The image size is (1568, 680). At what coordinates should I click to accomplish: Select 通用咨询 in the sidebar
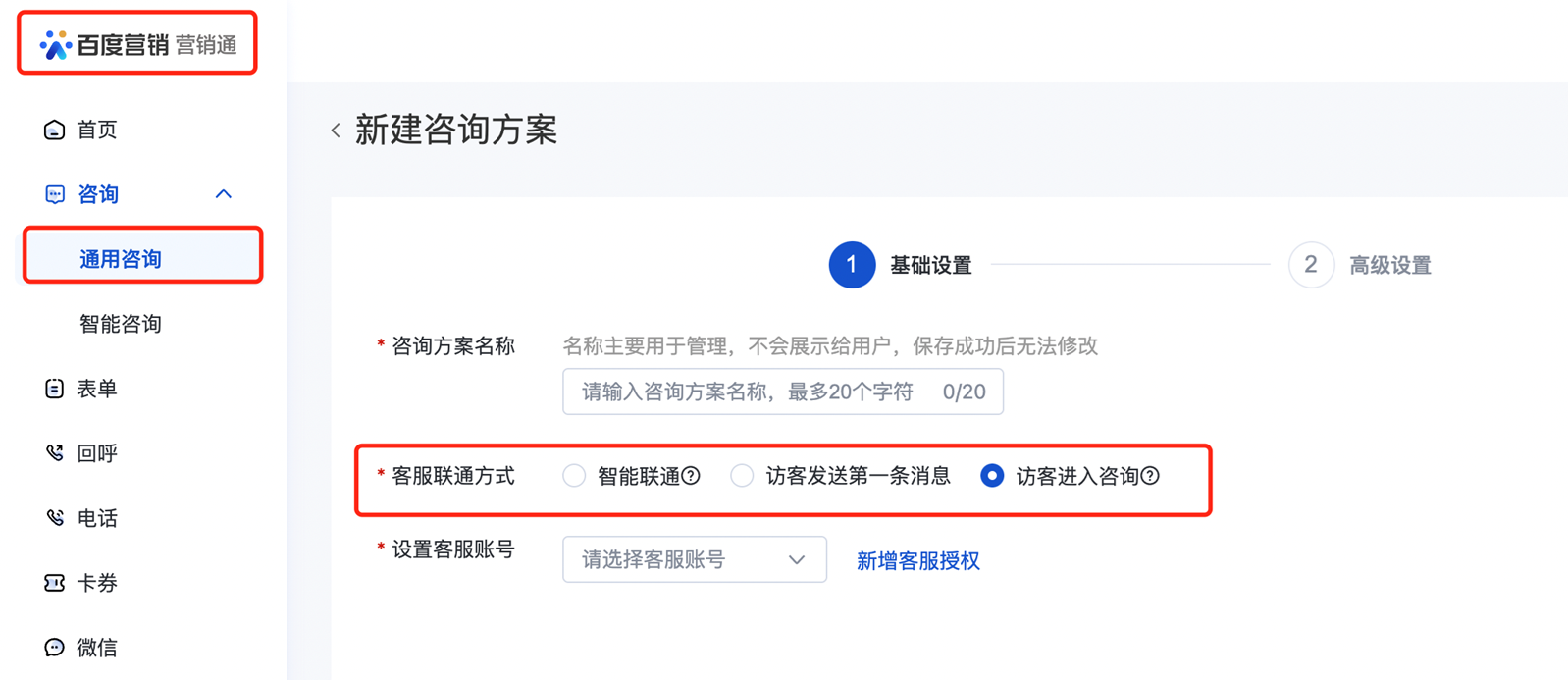point(121,259)
